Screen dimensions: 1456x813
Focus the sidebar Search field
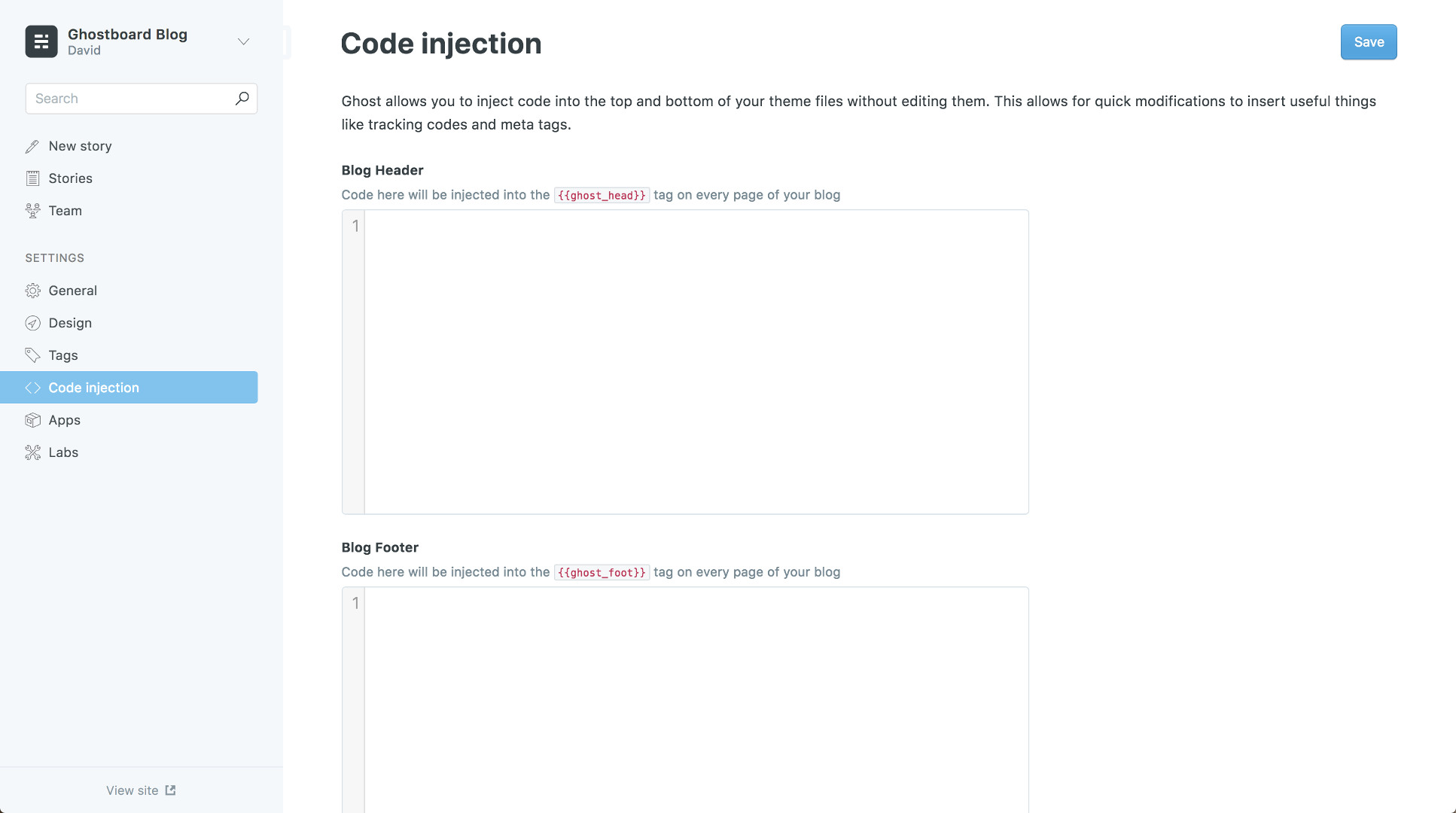[142, 99]
